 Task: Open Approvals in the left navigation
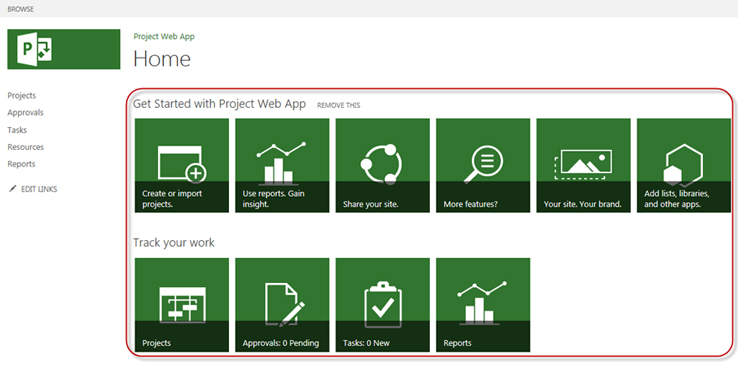point(25,112)
